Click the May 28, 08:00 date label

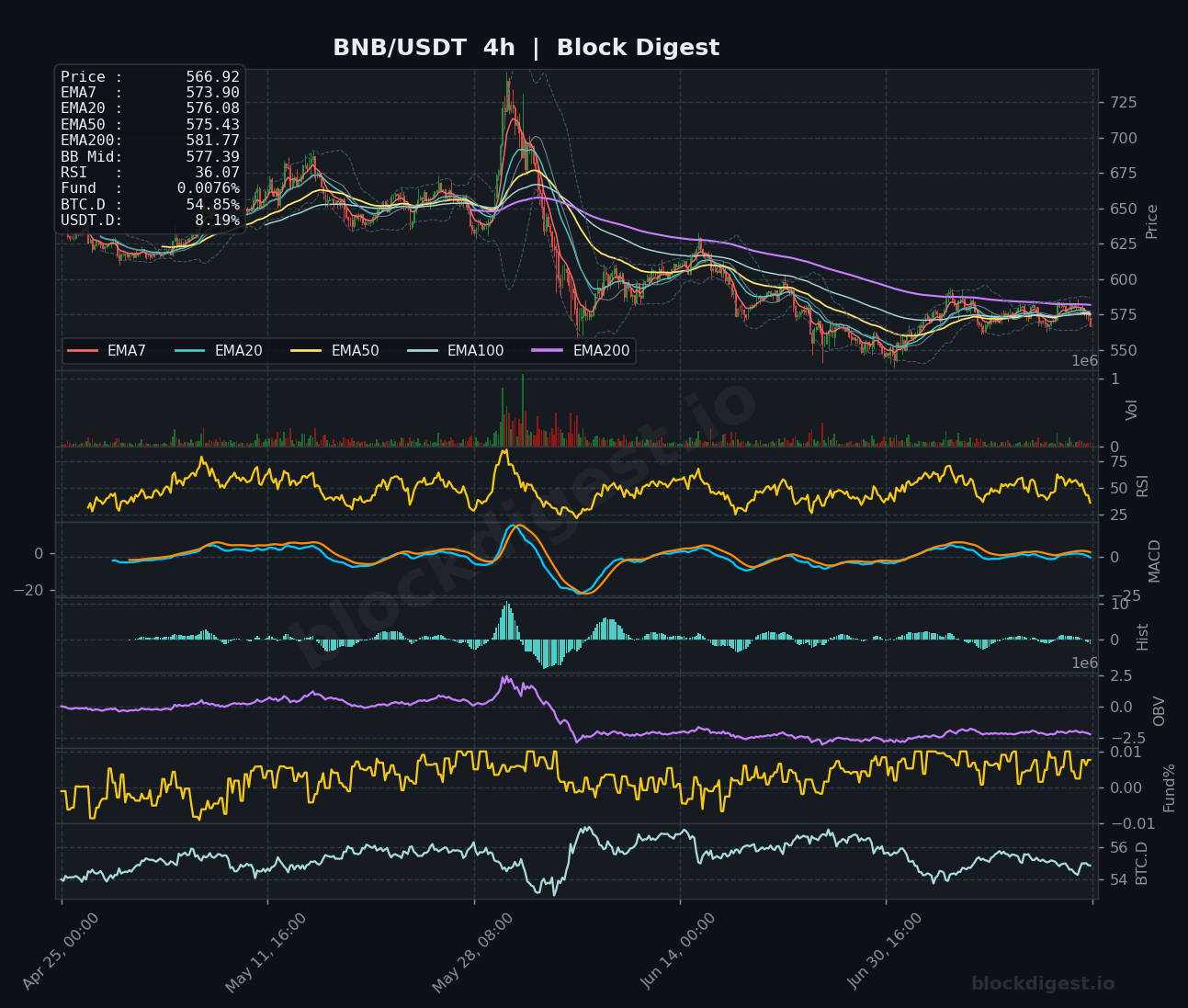tap(472, 952)
